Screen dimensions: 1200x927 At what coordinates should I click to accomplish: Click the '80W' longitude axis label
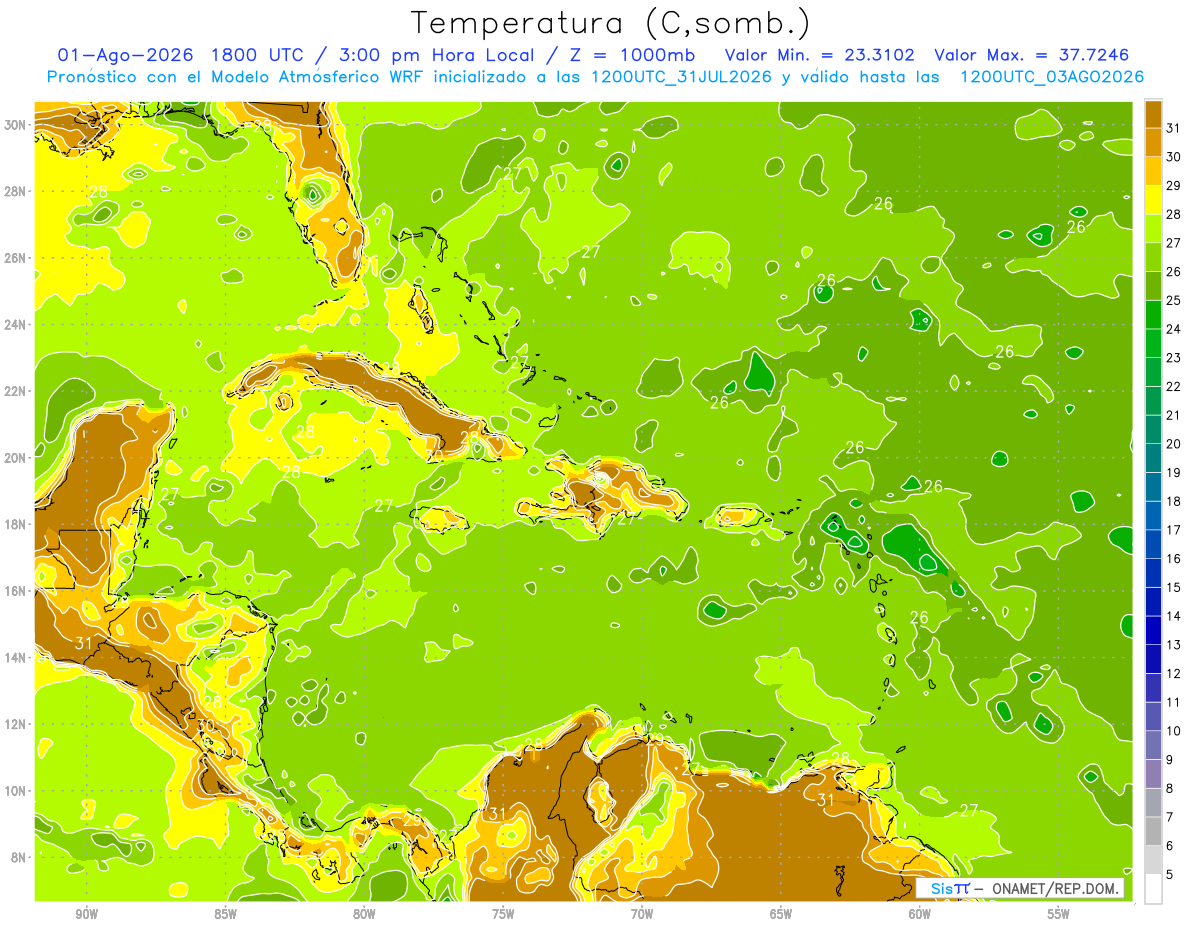(364, 913)
